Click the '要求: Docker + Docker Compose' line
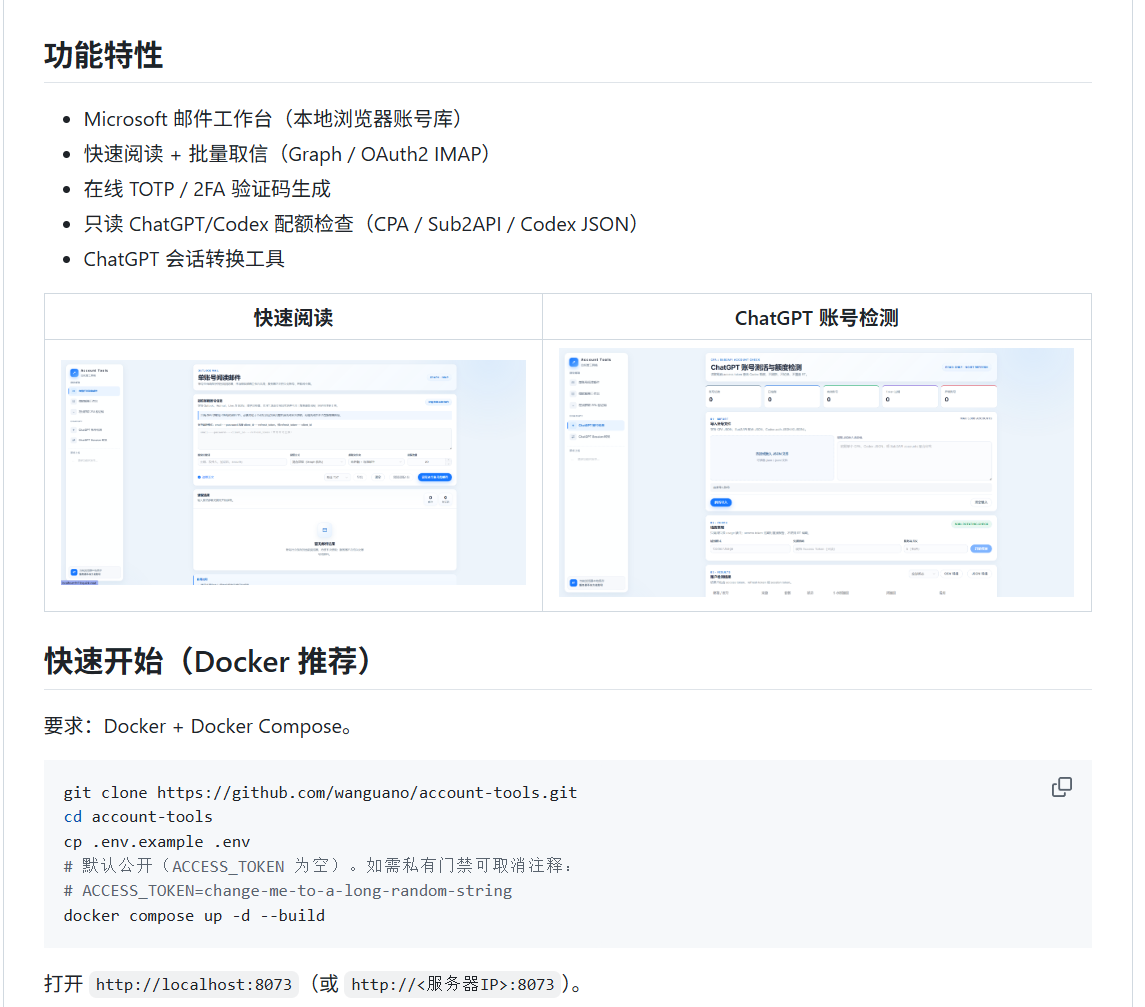Viewport: 1145px width, 1007px height. (x=197, y=727)
